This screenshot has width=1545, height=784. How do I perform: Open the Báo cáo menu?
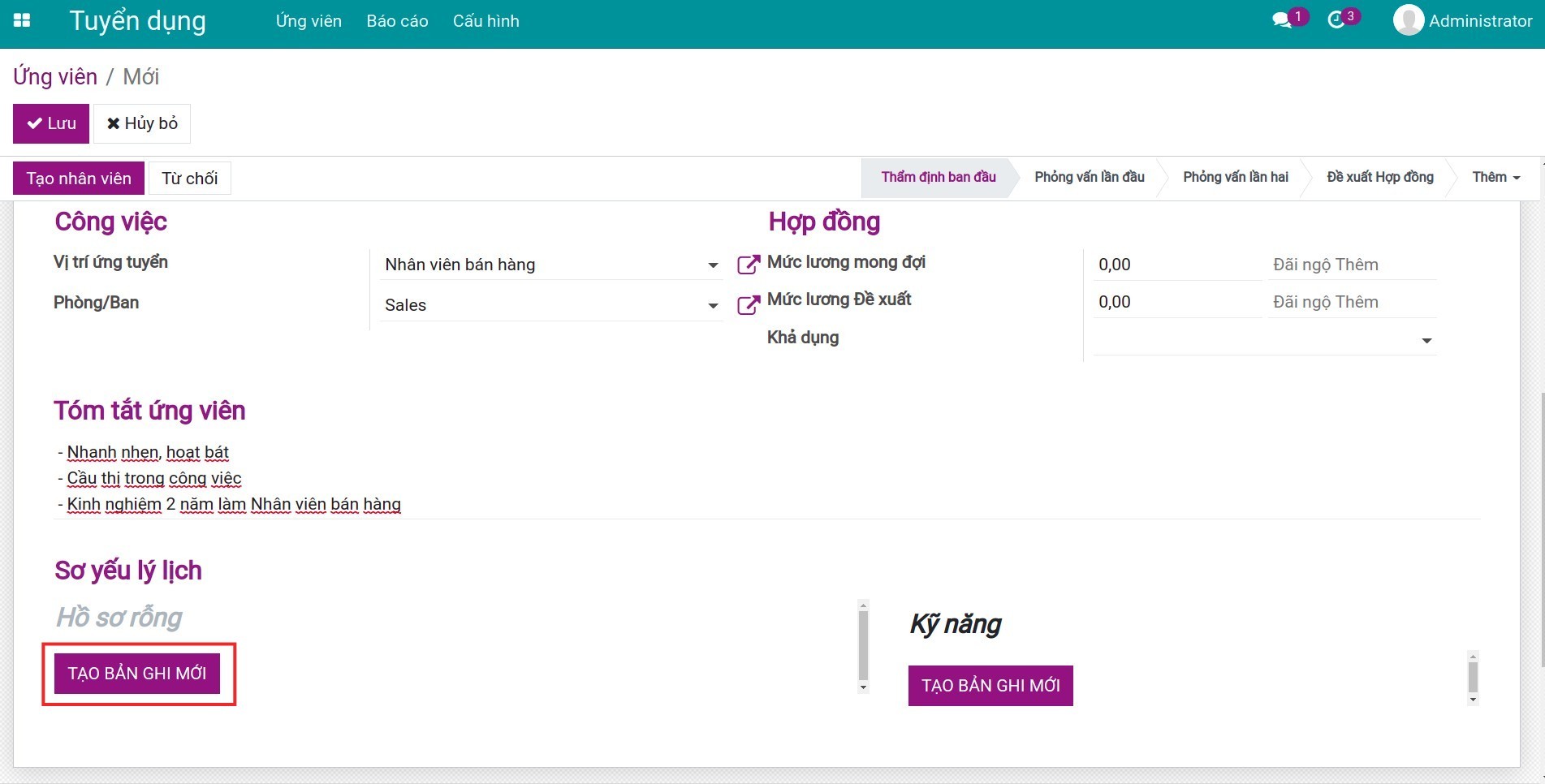pos(397,21)
